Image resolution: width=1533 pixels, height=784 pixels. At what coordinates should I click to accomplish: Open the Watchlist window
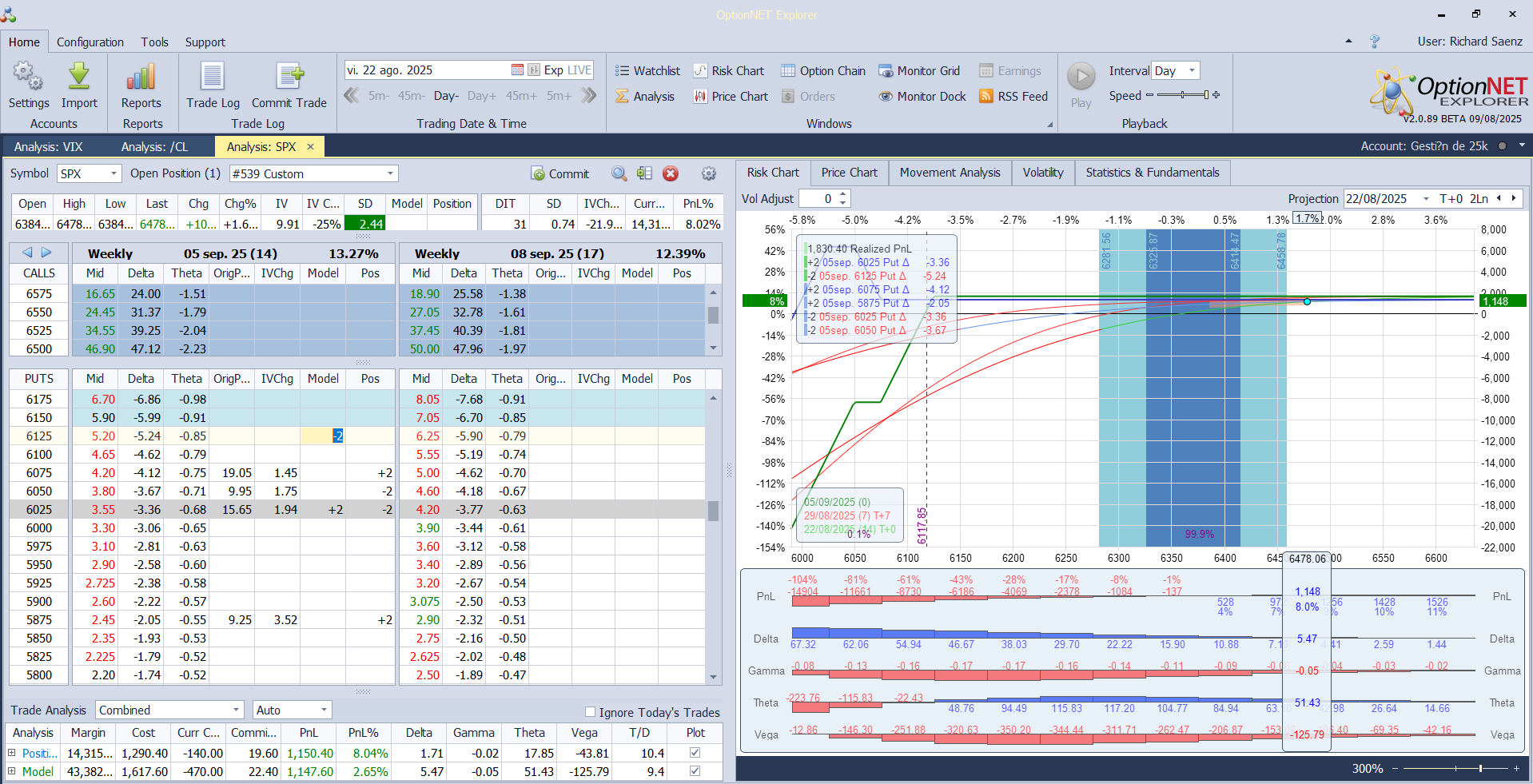(x=647, y=71)
